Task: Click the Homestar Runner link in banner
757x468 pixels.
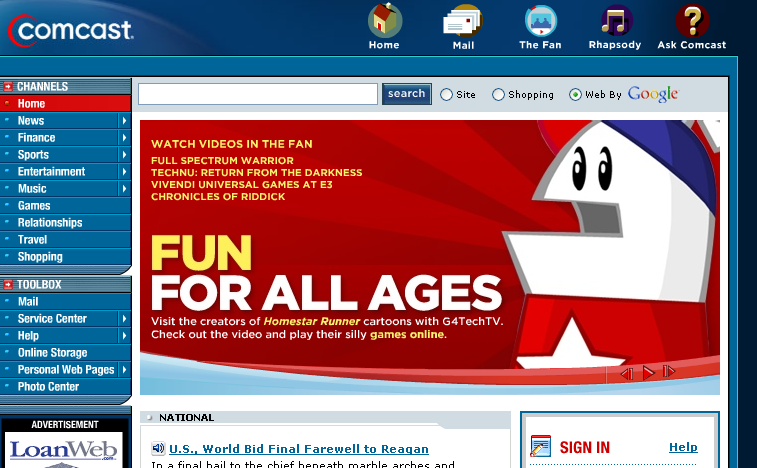Action: click(312, 321)
